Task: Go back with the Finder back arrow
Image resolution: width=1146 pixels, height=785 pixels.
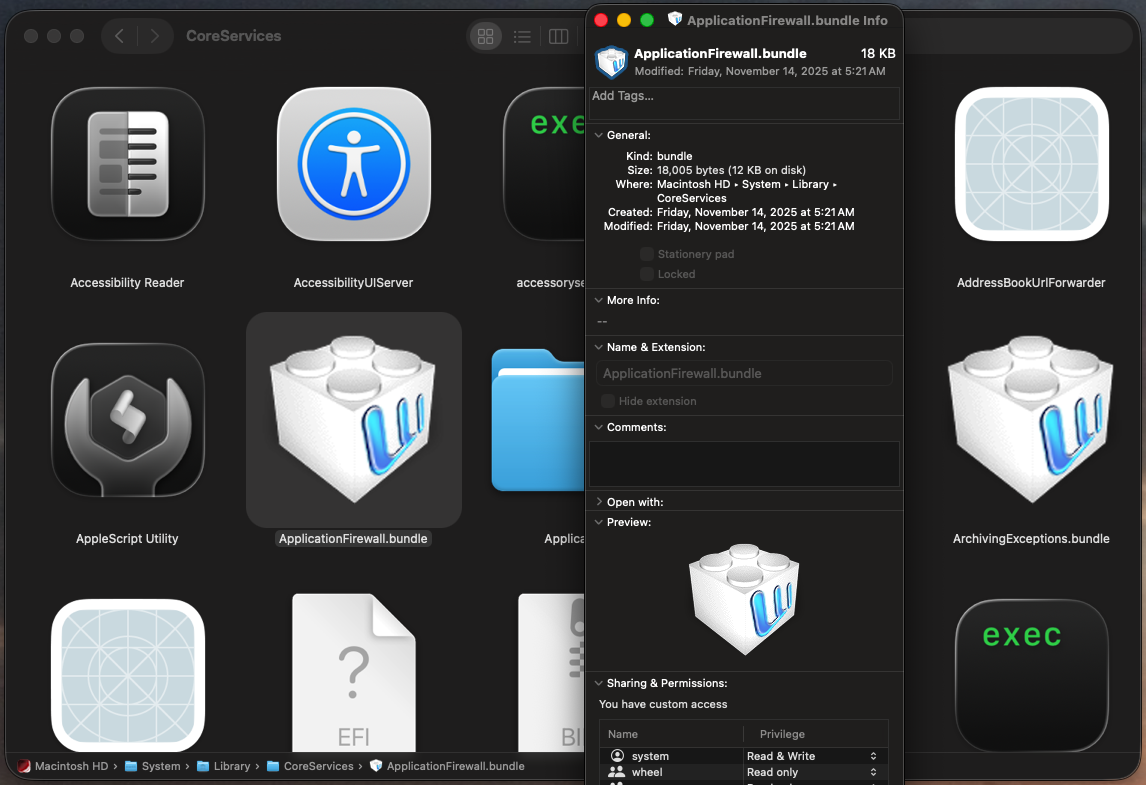Action: [119, 36]
